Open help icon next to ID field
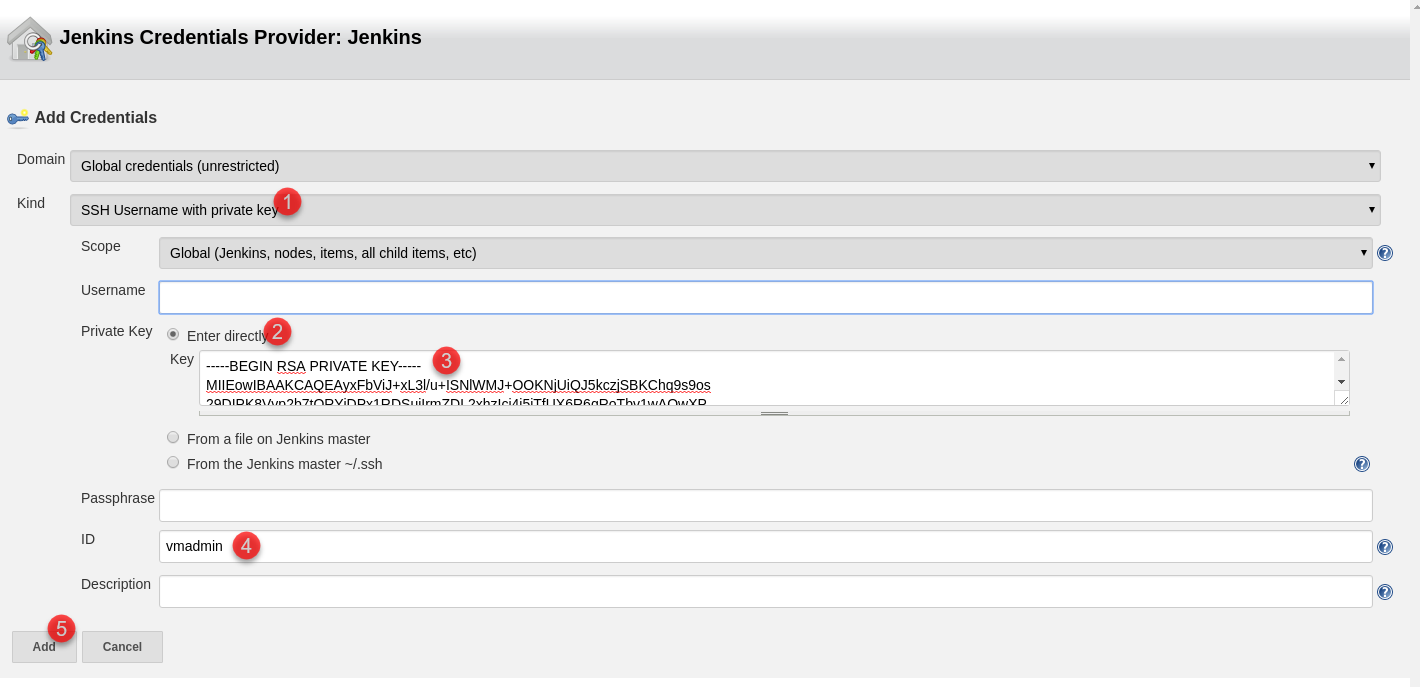Viewport: 1420px width, 687px height. click(x=1385, y=547)
